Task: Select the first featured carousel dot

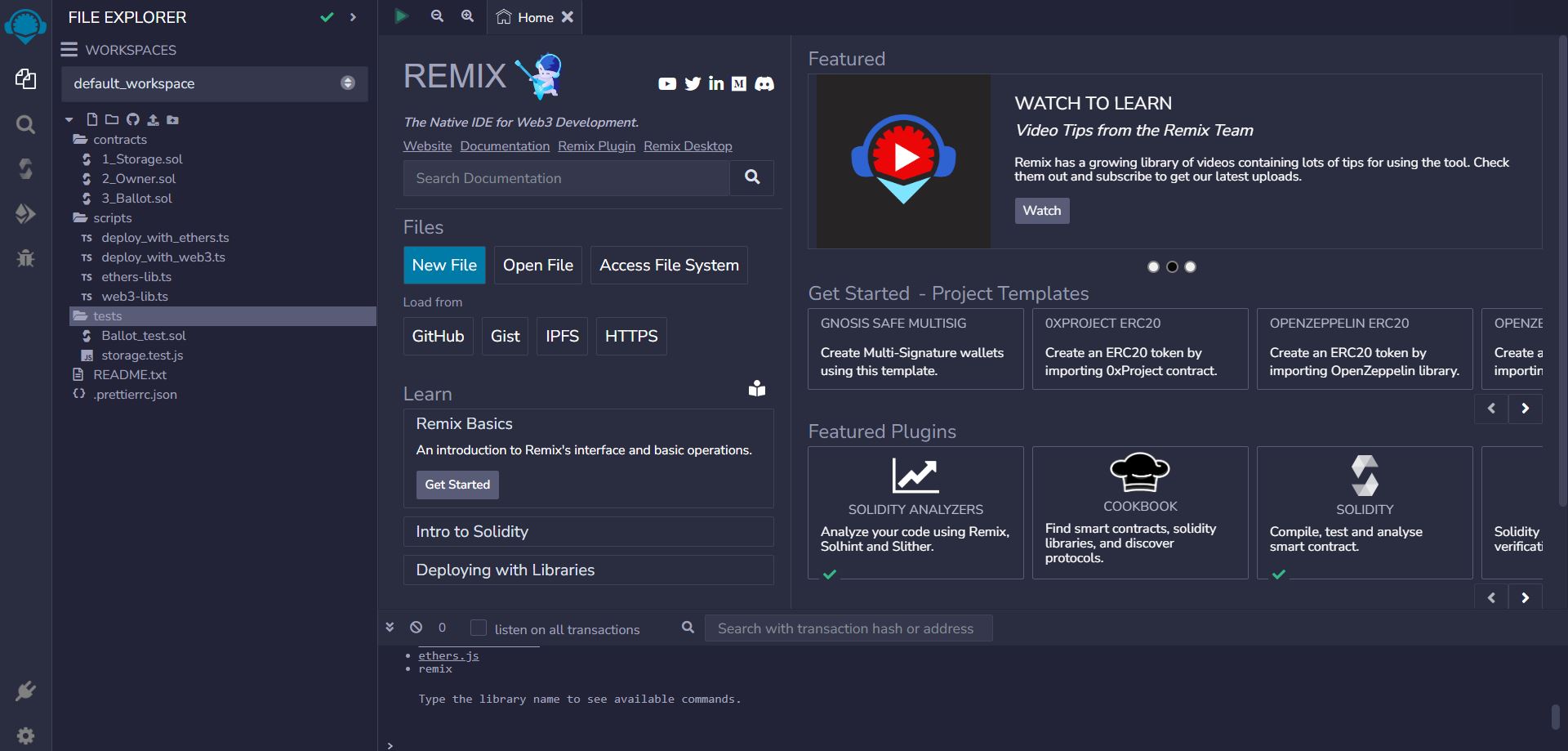Action: coord(1153,267)
